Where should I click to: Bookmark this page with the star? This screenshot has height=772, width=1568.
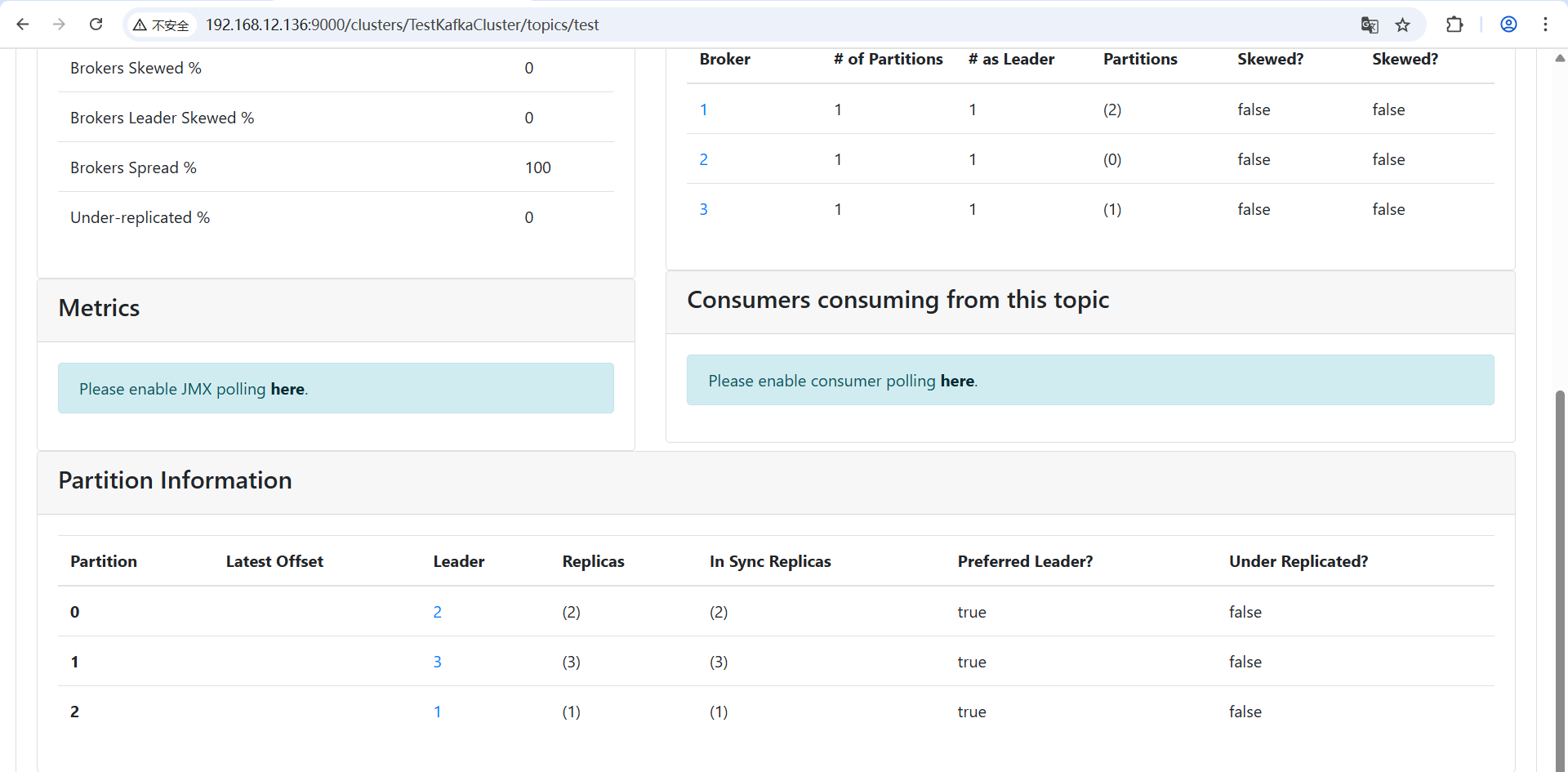1403,25
